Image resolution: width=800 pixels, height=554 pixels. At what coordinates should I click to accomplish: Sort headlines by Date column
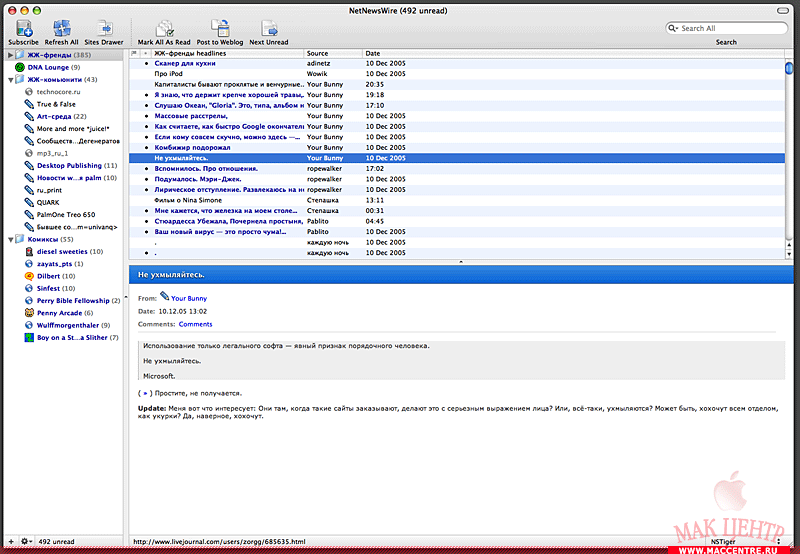coord(573,53)
